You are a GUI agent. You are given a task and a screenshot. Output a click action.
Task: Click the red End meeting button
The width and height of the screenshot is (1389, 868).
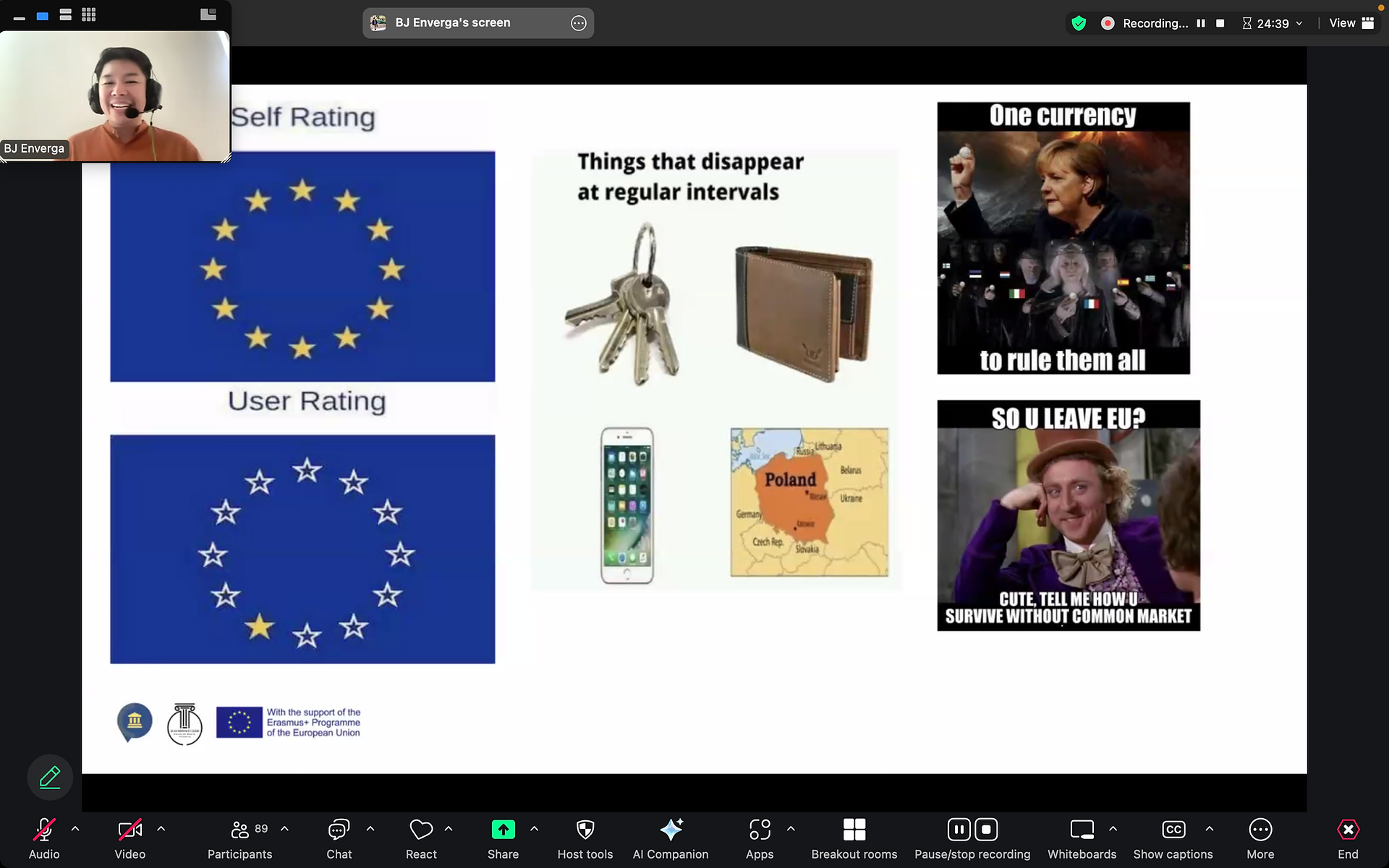[x=1348, y=838]
